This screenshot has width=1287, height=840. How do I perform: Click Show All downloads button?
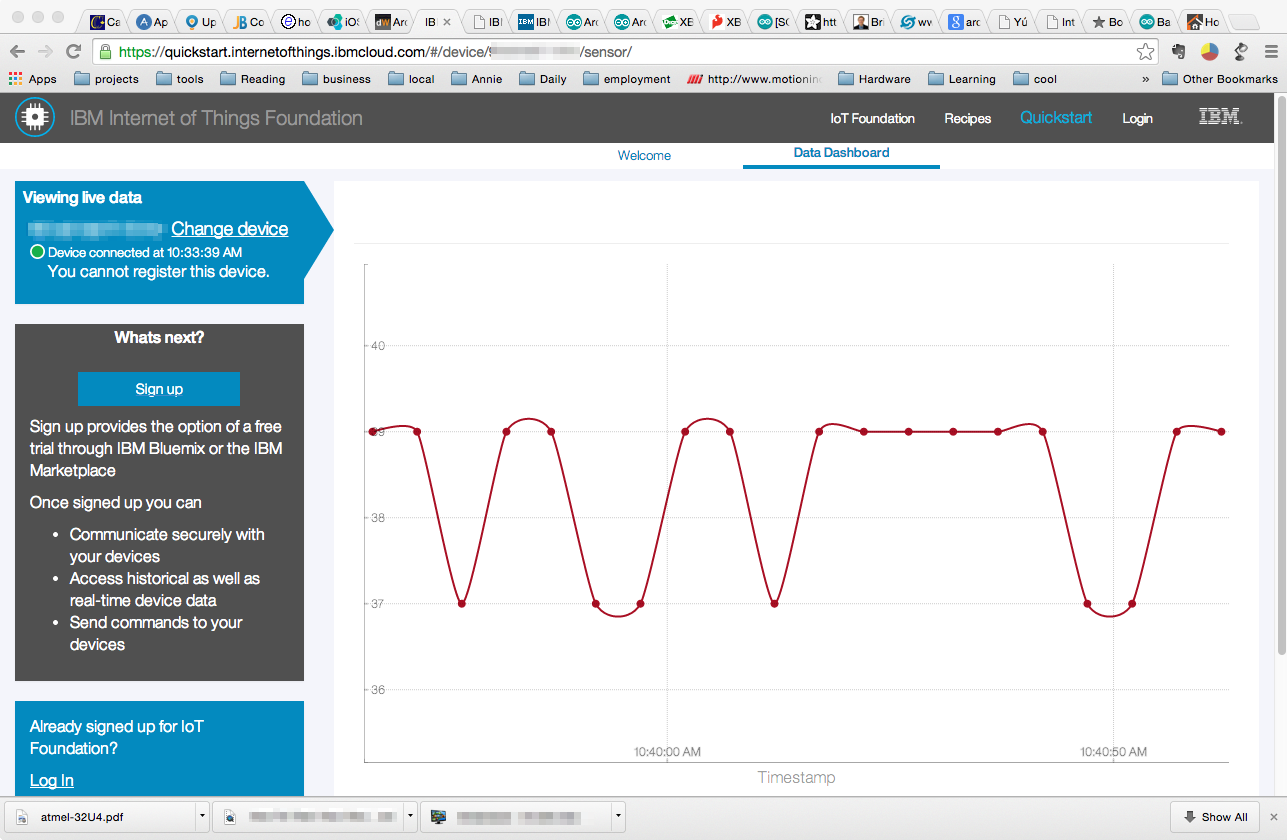pos(1215,817)
